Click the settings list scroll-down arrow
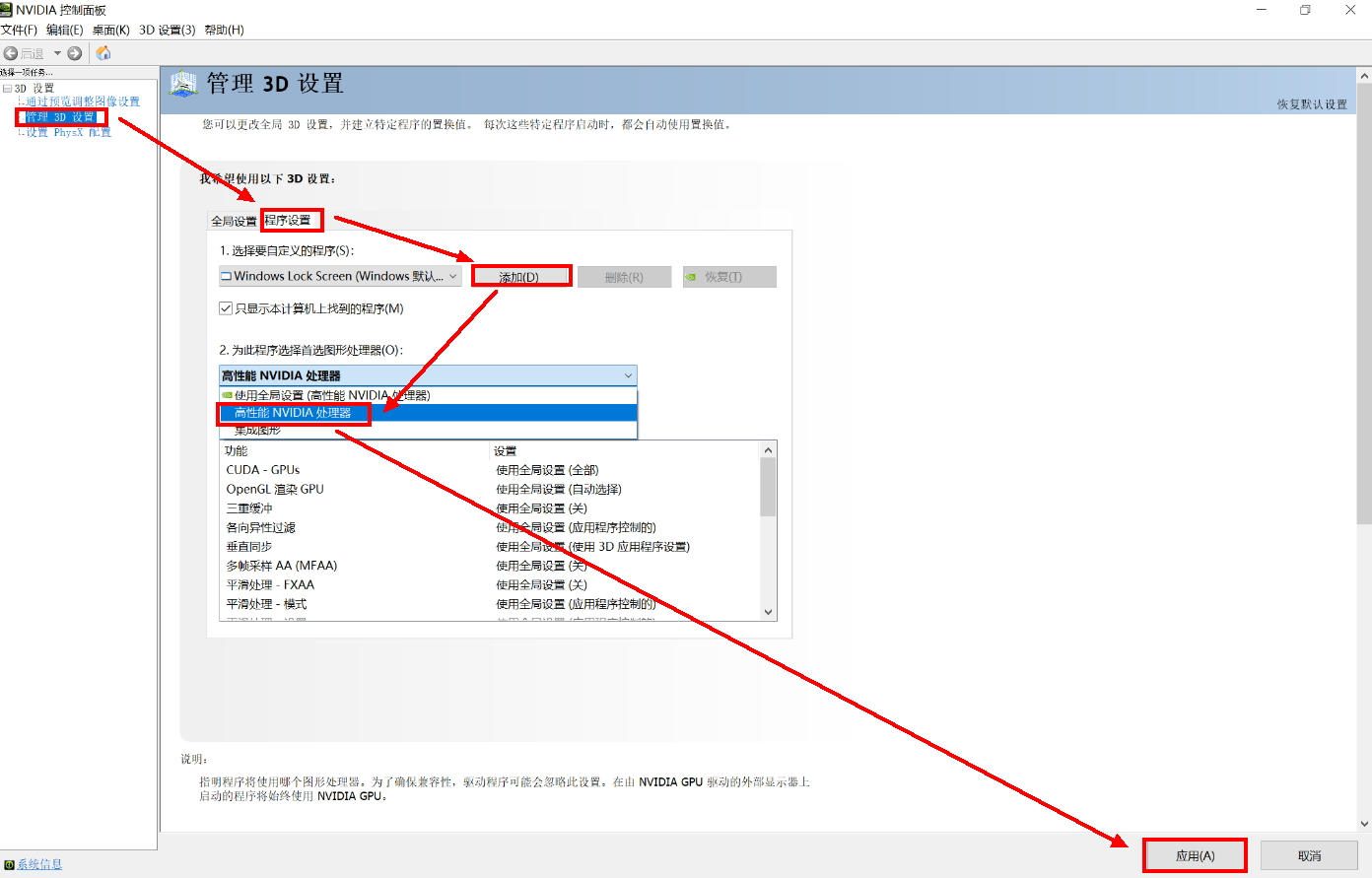Screen dimensions: 1372x878 769,612
